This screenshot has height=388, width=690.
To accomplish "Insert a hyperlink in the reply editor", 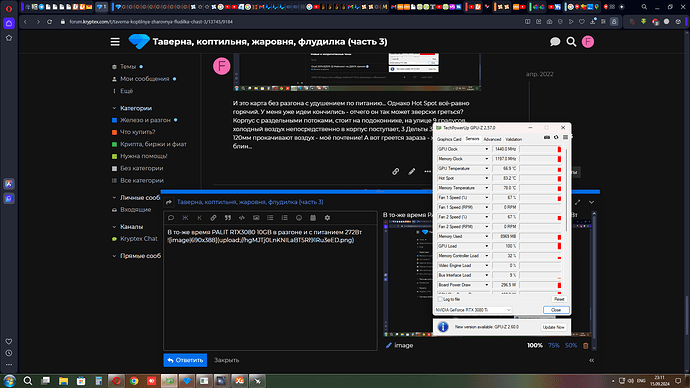I will (x=213, y=218).
